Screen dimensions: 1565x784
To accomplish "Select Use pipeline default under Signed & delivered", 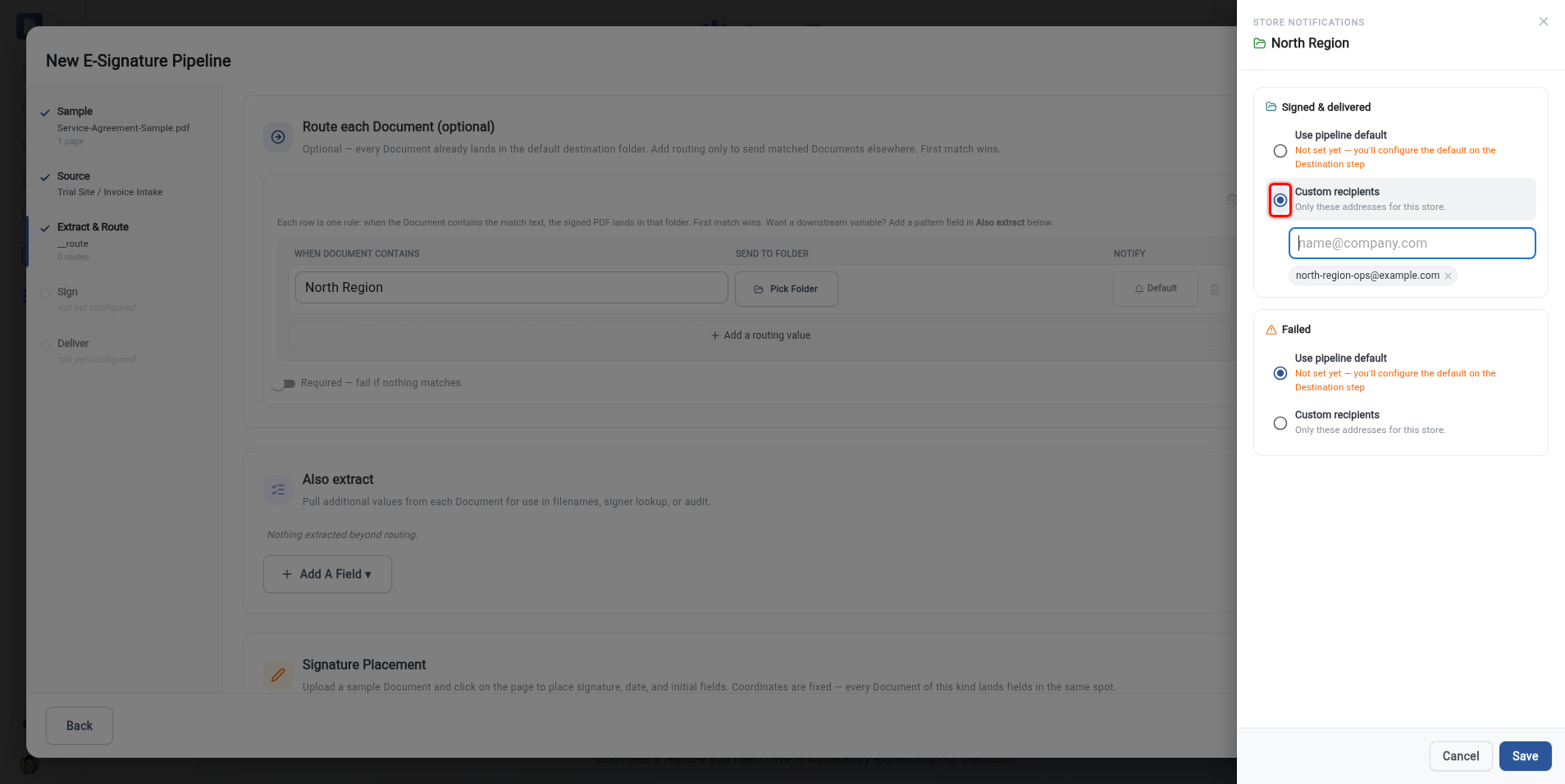I will click(1280, 151).
